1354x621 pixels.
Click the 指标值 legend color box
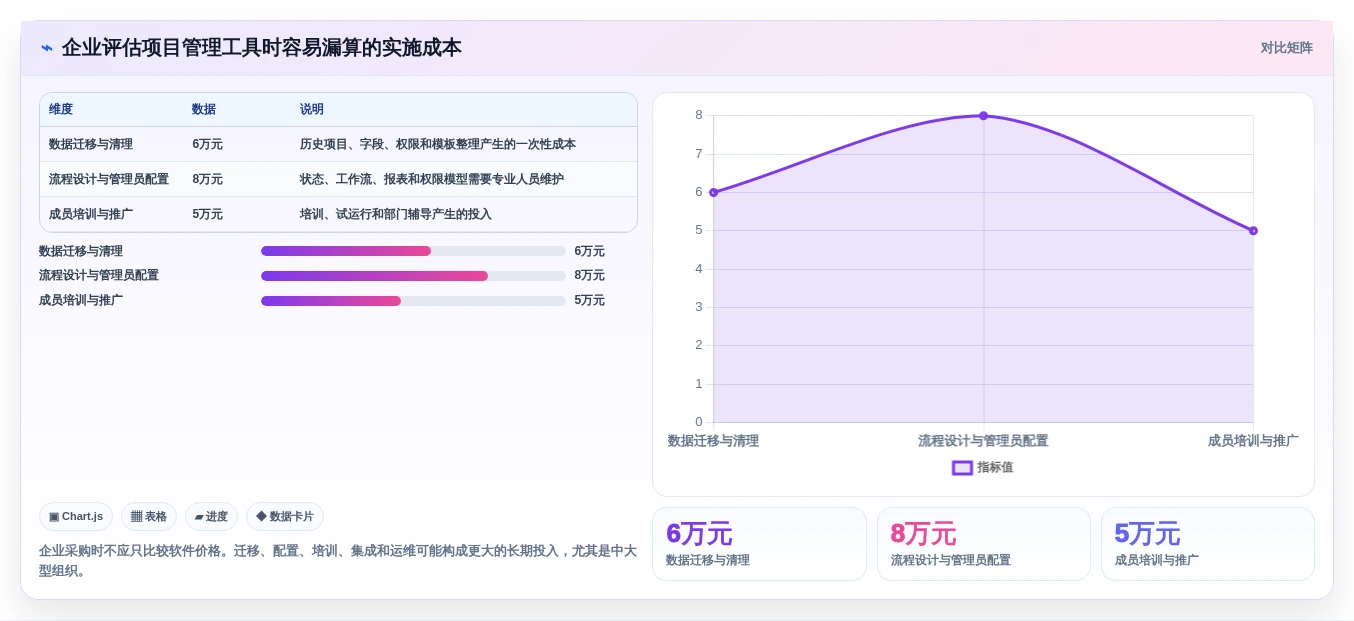[962, 467]
